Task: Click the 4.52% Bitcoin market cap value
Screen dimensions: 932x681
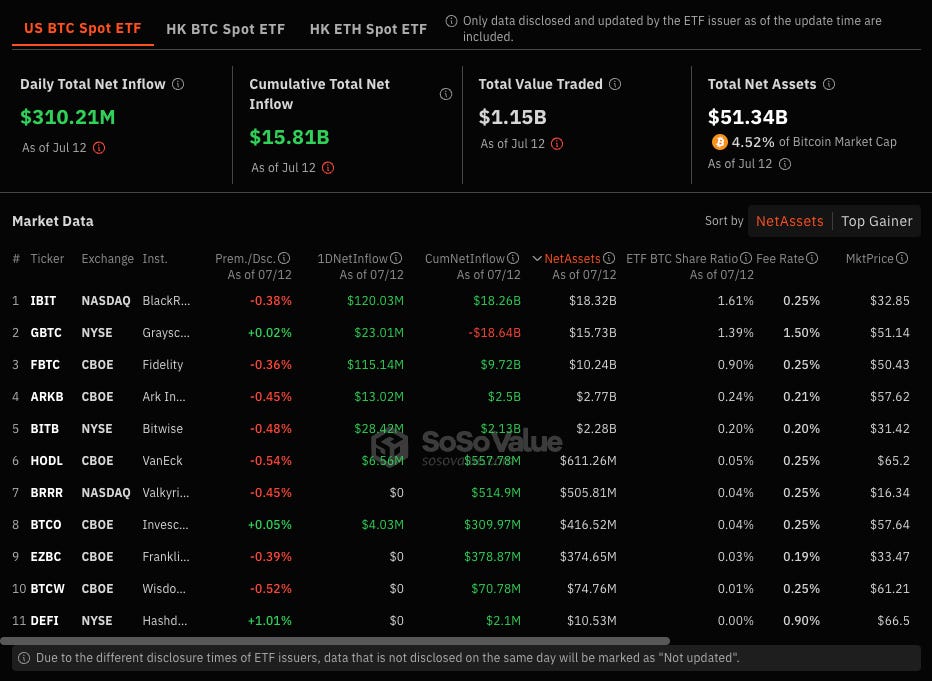Action: coord(753,143)
